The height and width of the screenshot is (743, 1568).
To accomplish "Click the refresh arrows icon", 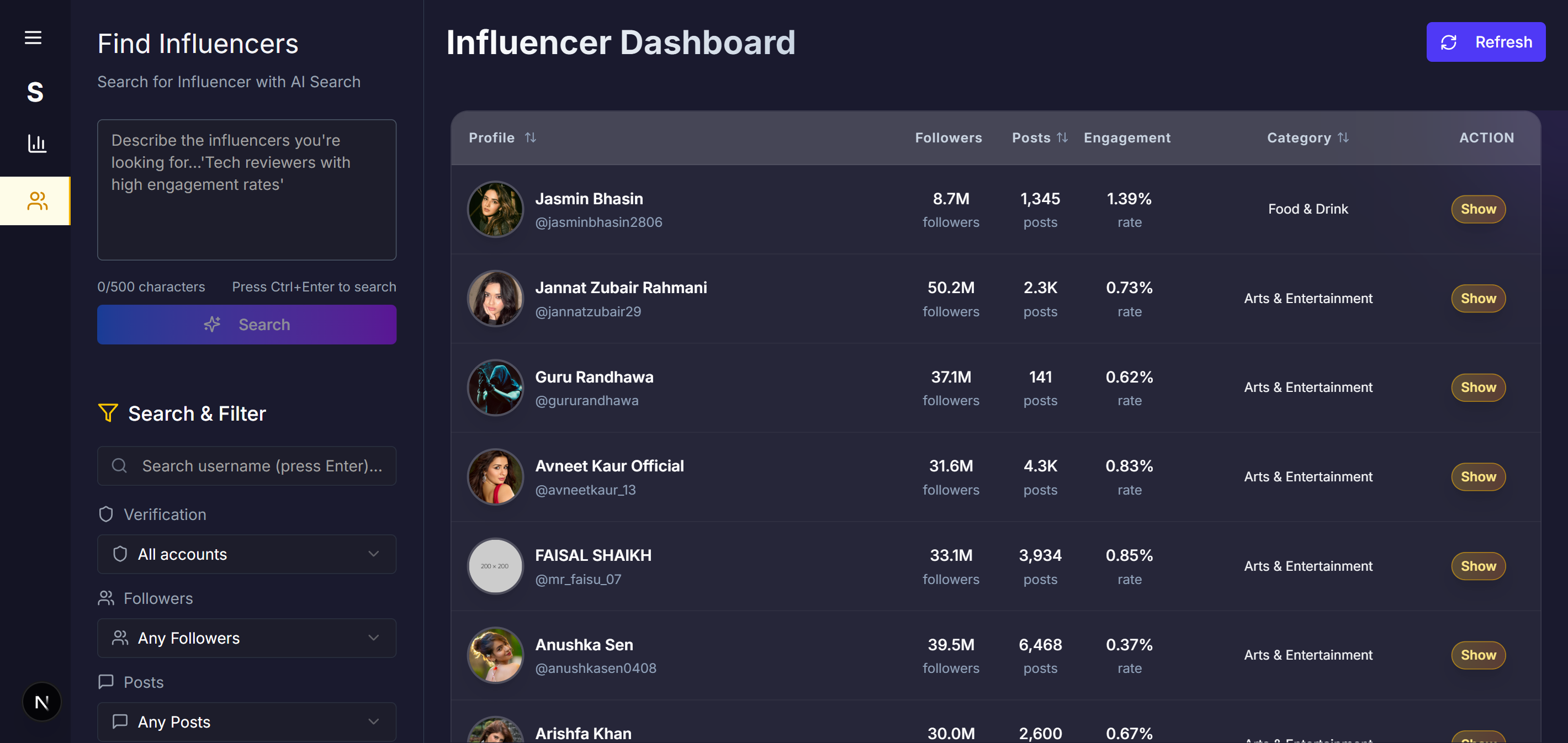I will (x=1449, y=42).
